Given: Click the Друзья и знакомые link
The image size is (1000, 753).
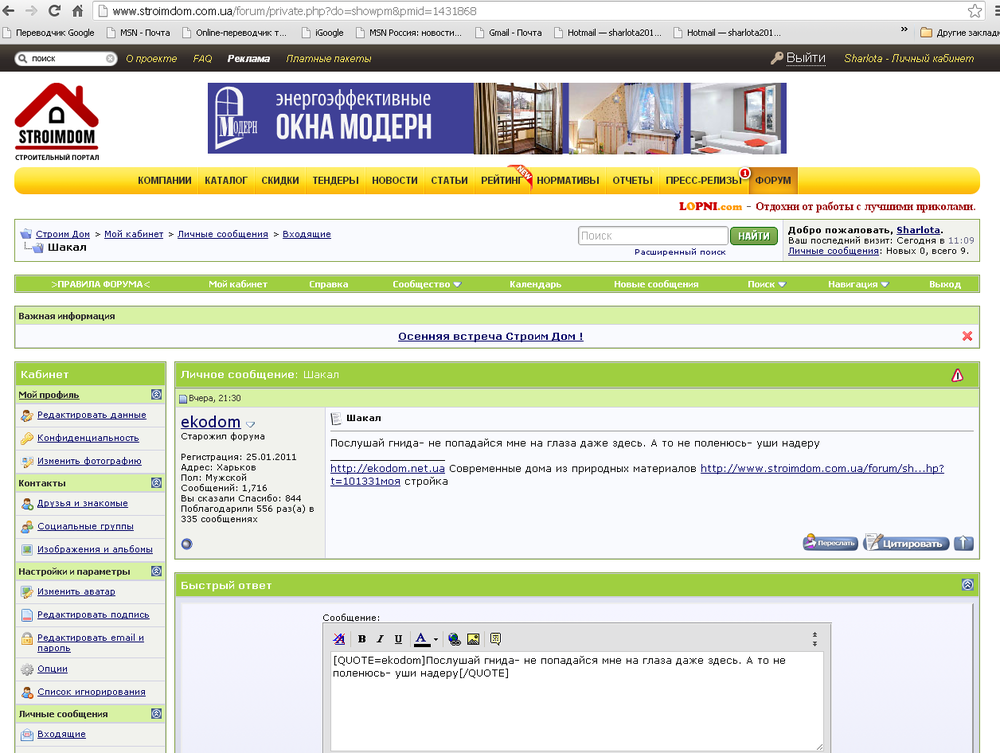Looking at the screenshot, I should 82,503.
